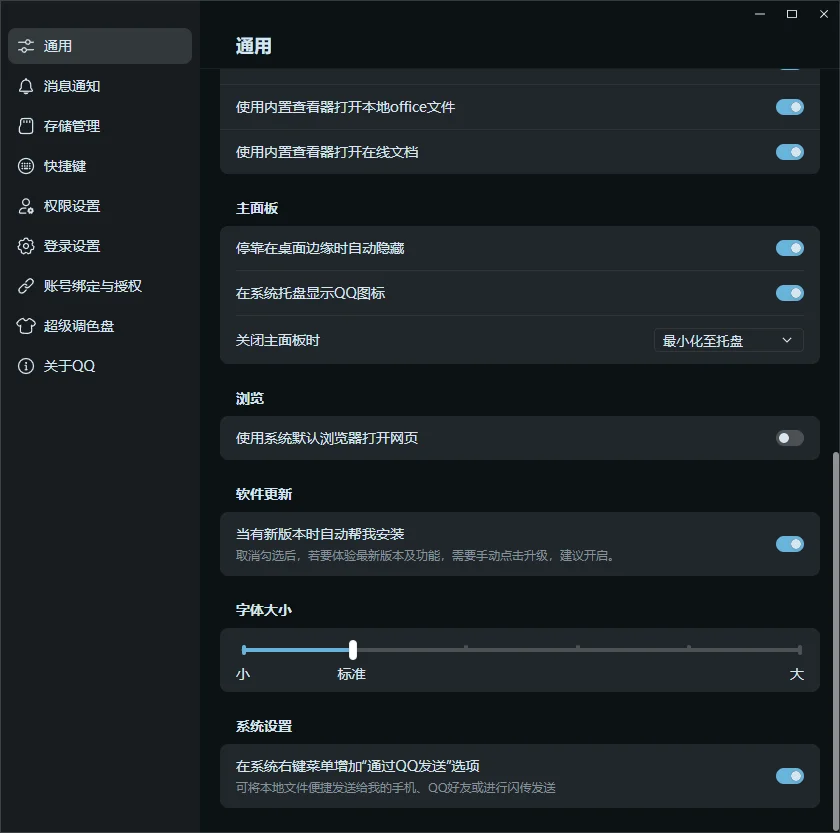Switch to 存储管理 section
The image size is (840, 833).
click(x=100, y=126)
